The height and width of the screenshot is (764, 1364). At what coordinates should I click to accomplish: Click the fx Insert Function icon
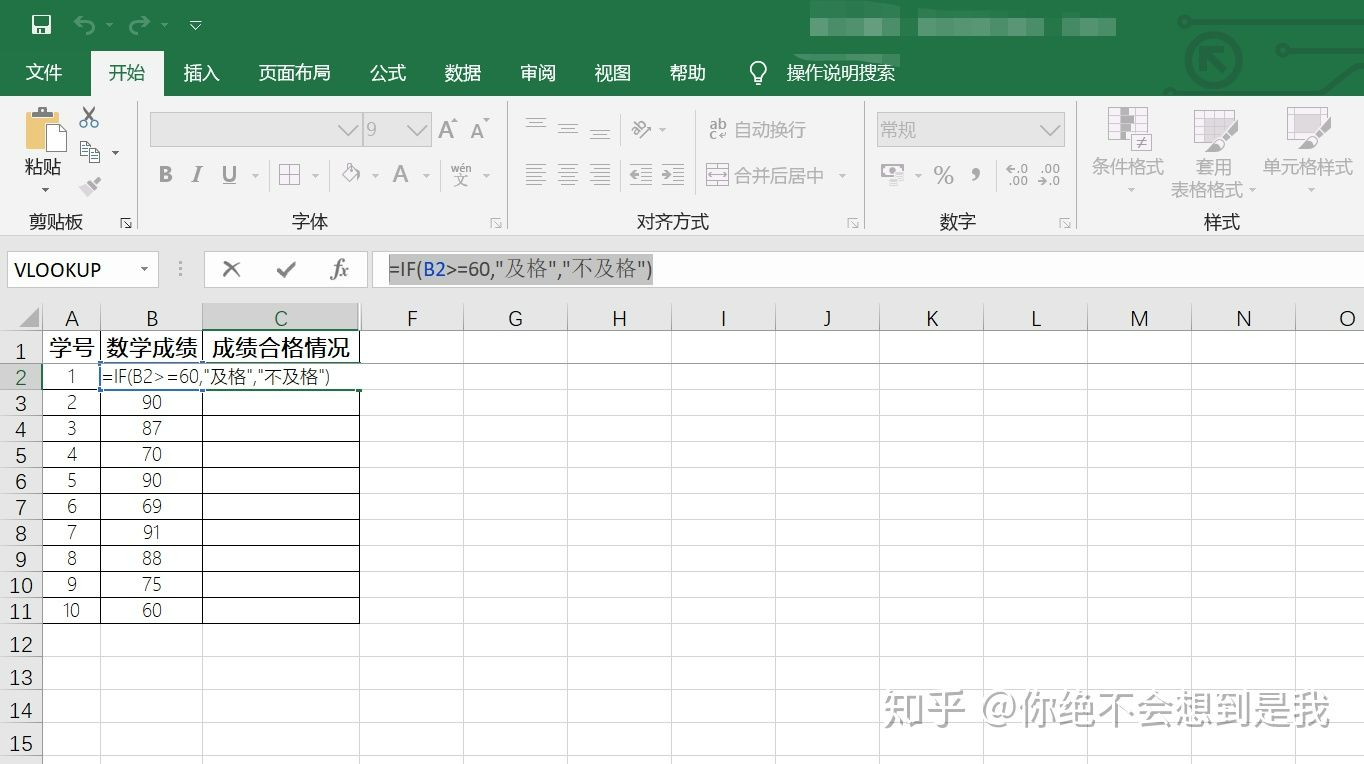[x=340, y=269]
